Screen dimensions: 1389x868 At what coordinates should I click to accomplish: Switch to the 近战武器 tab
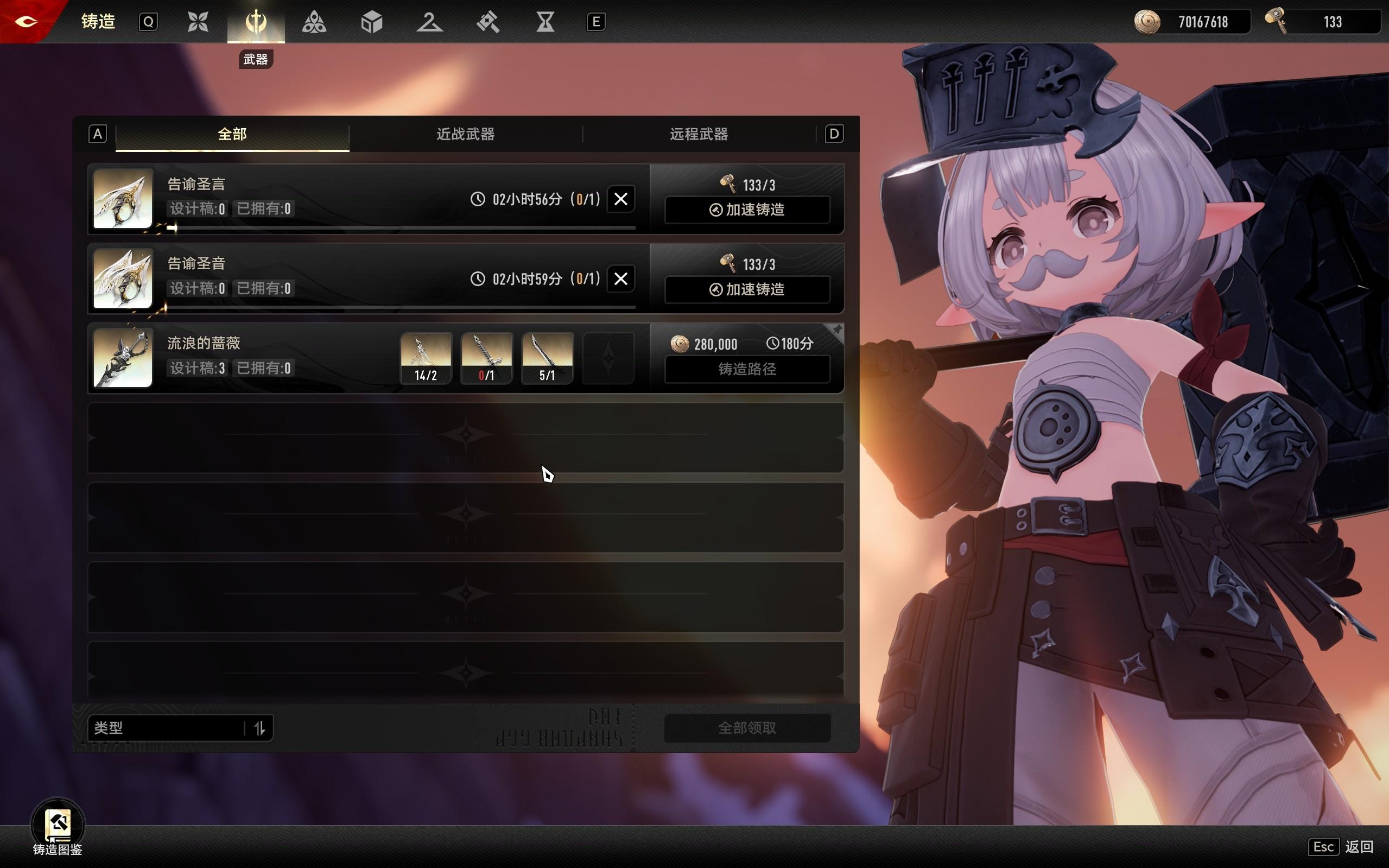[466, 134]
